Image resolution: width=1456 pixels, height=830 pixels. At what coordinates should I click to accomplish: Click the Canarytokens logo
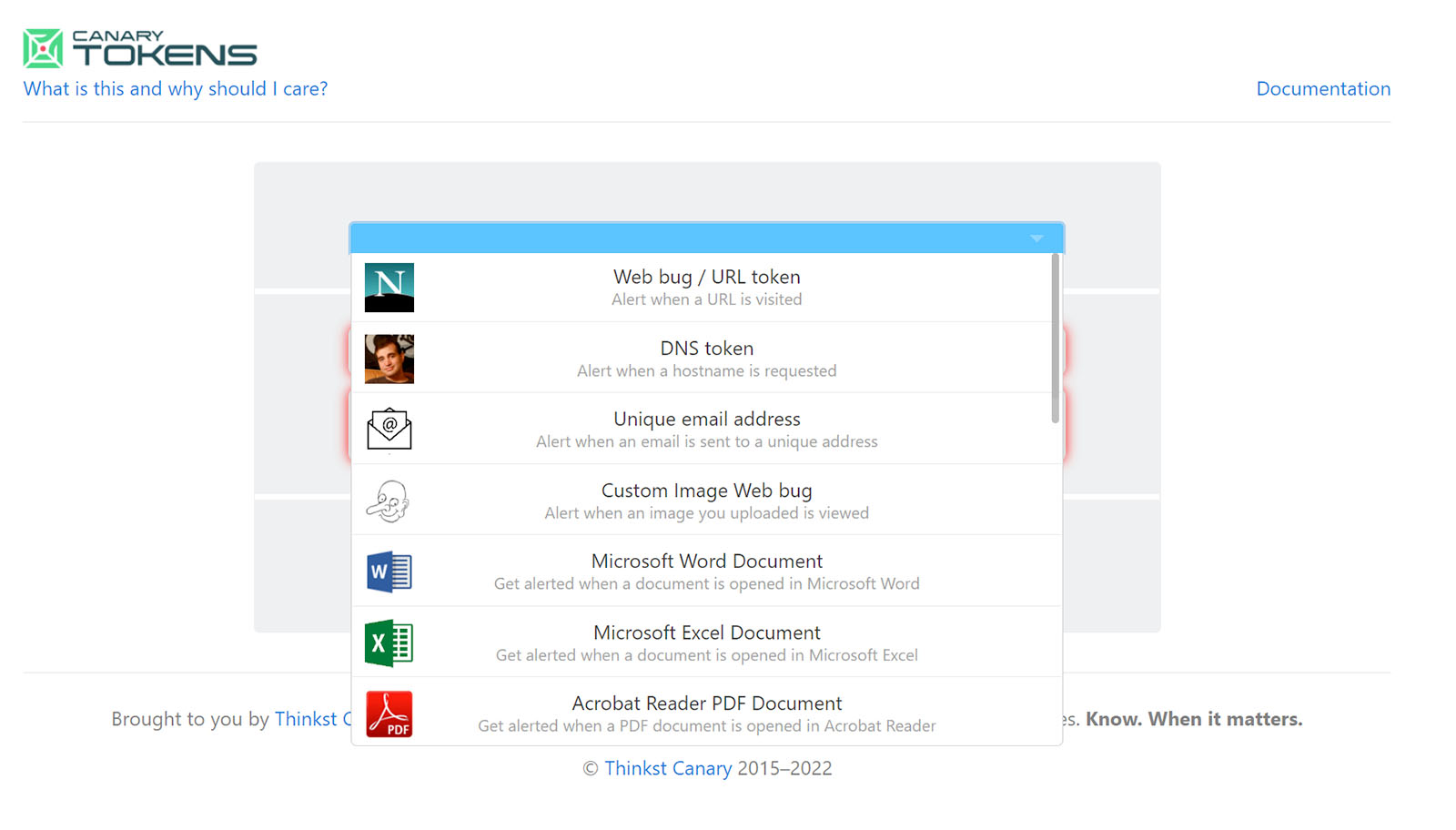tap(140, 48)
